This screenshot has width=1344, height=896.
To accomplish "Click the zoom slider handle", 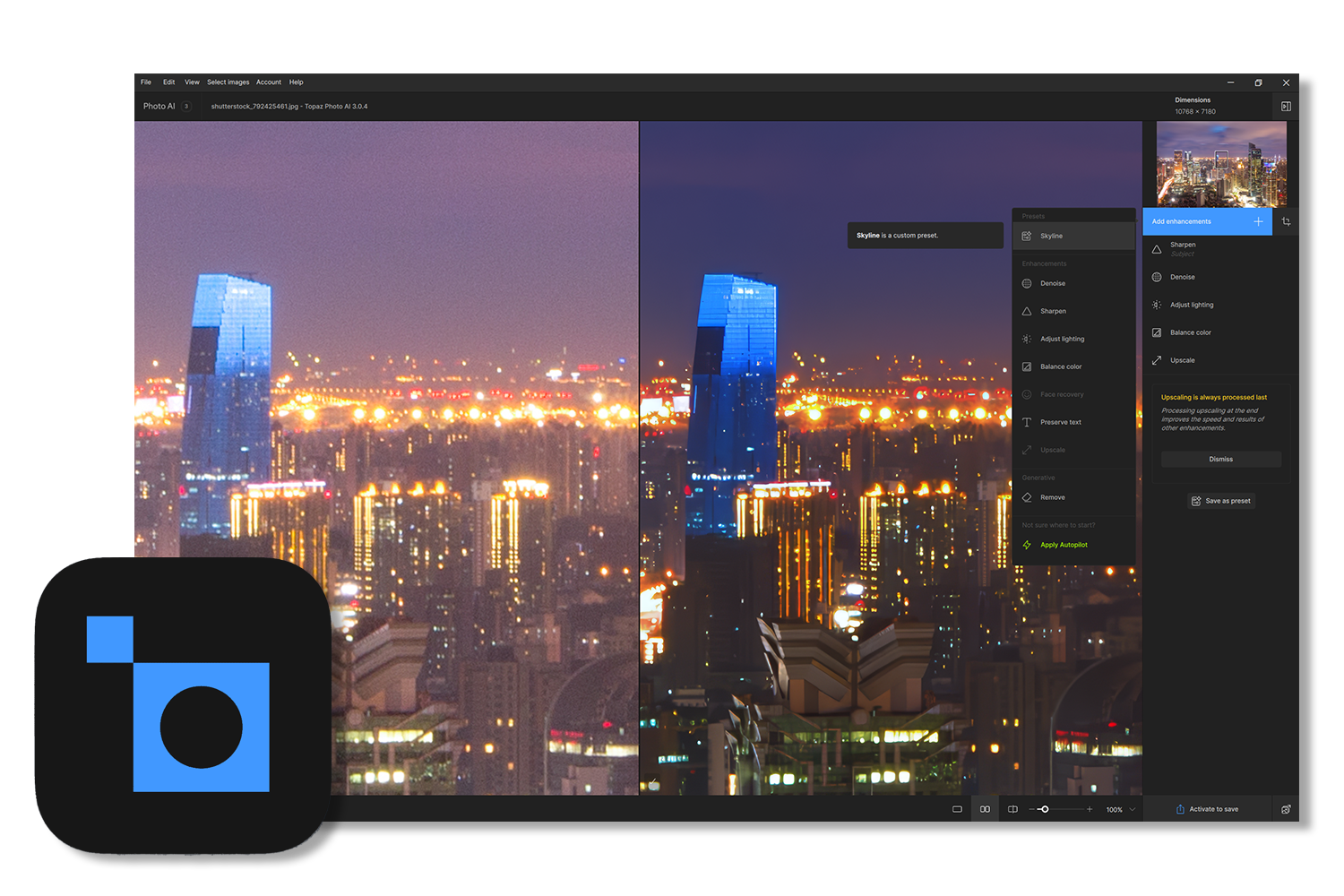I will 1045,809.
